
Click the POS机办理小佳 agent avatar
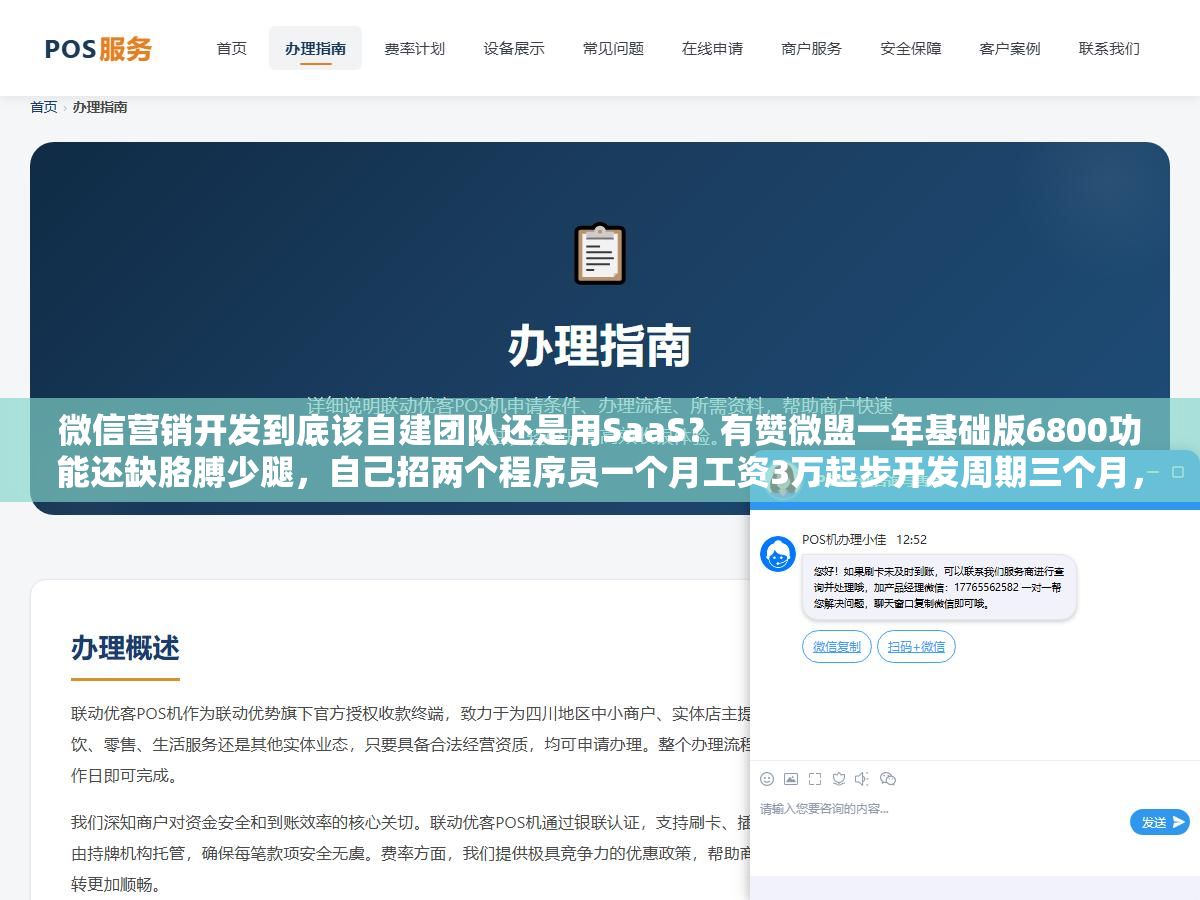point(778,554)
